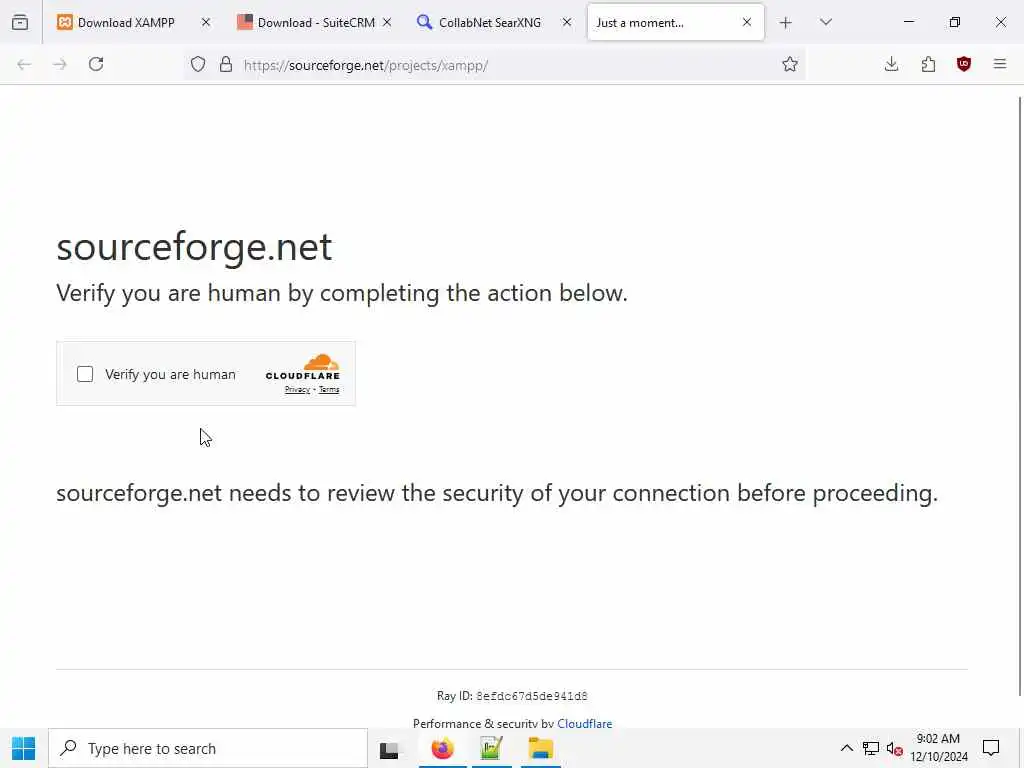The width and height of the screenshot is (1024, 768).
Task: Click the Cloudflare link in footer
Action: (584, 723)
